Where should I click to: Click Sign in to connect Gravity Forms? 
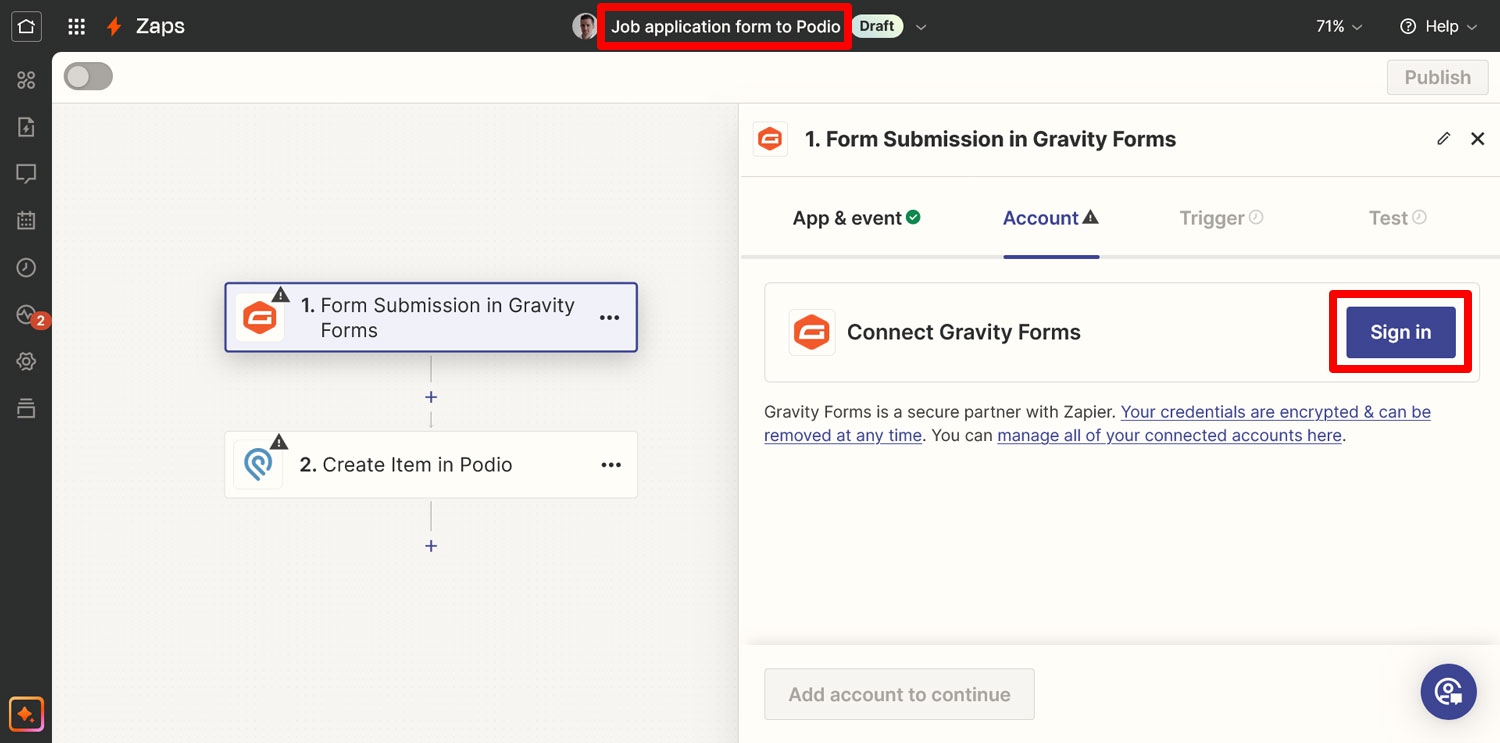point(1400,332)
